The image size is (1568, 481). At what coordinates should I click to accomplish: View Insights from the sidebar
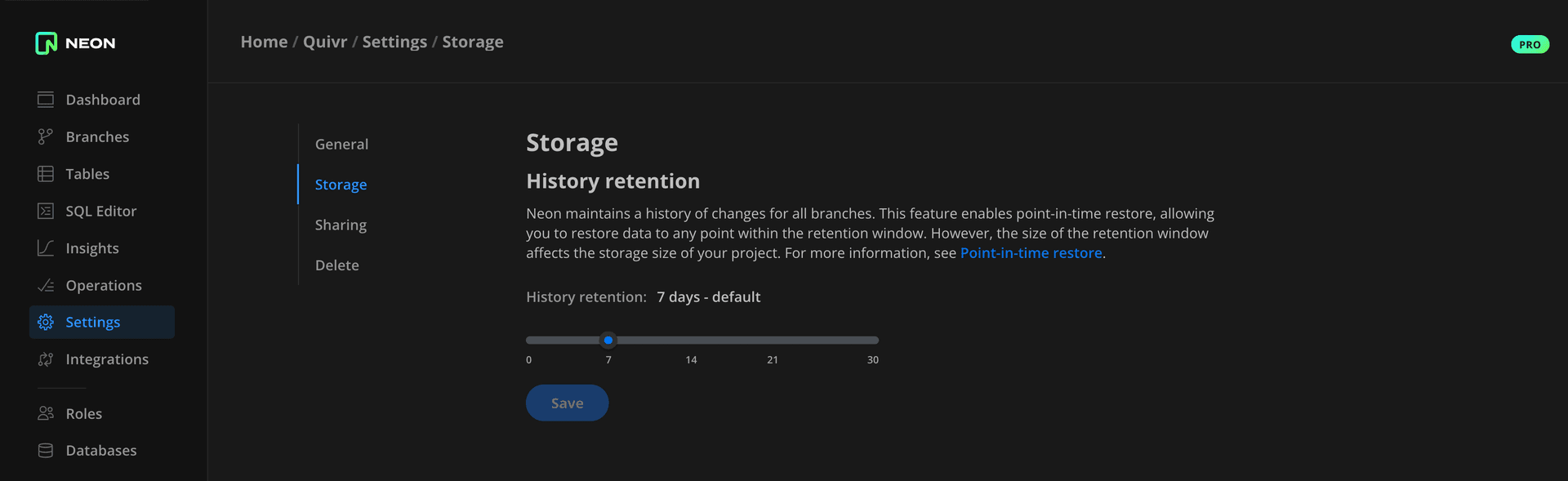point(92,247)
